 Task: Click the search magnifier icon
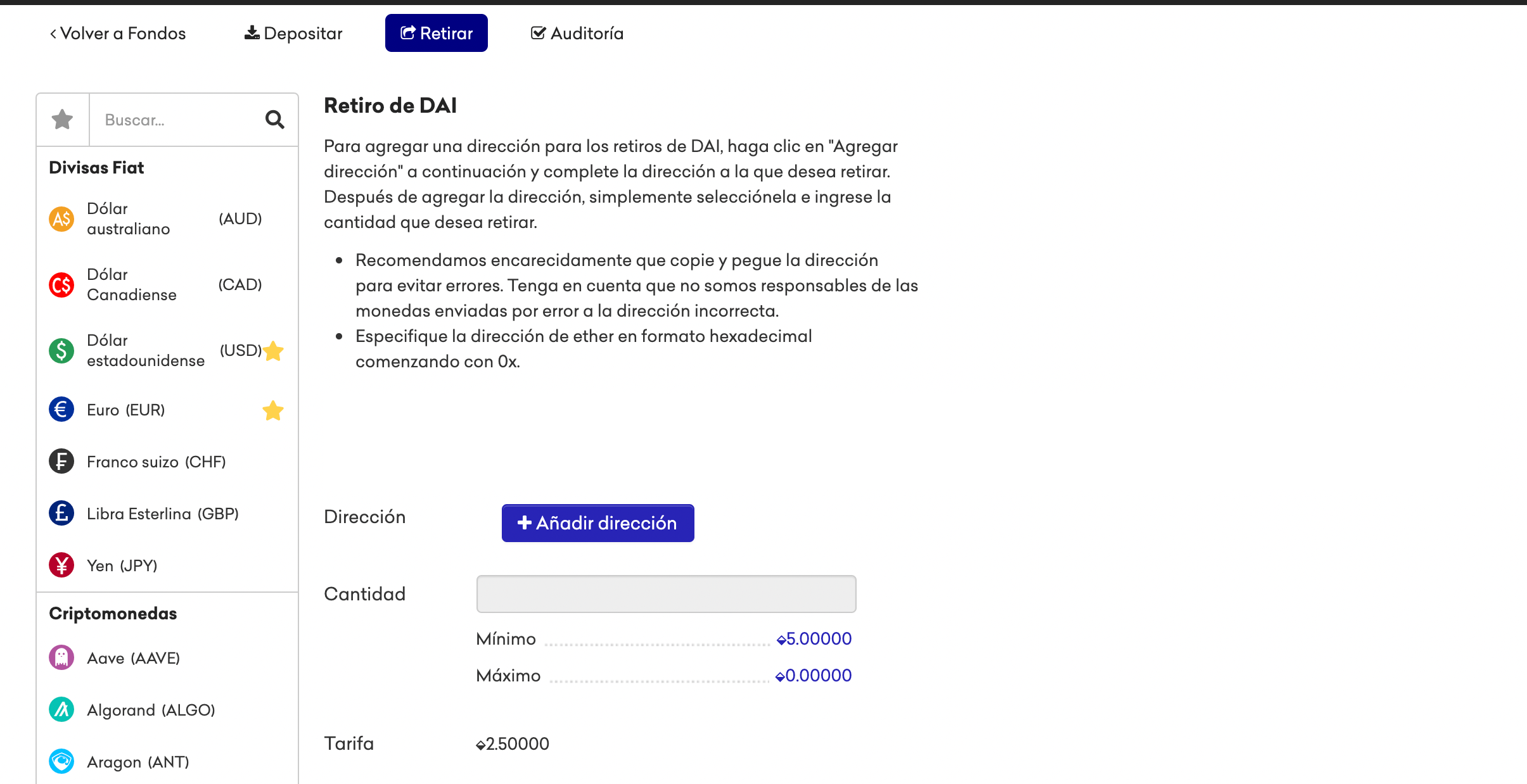274,120
